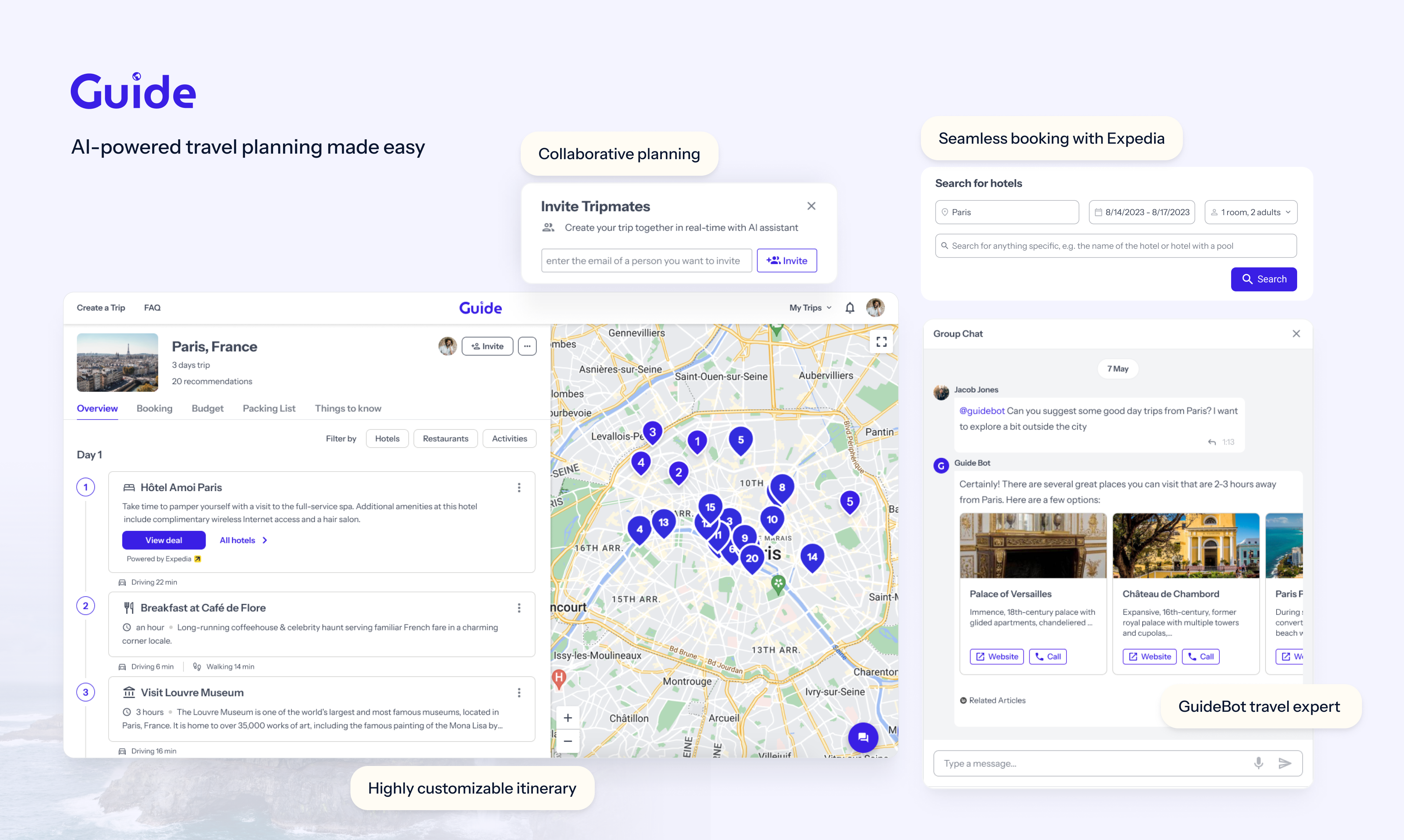Expand the My Trips dropdown
The height and width of the screenshot is (840, 1404).
810,307
